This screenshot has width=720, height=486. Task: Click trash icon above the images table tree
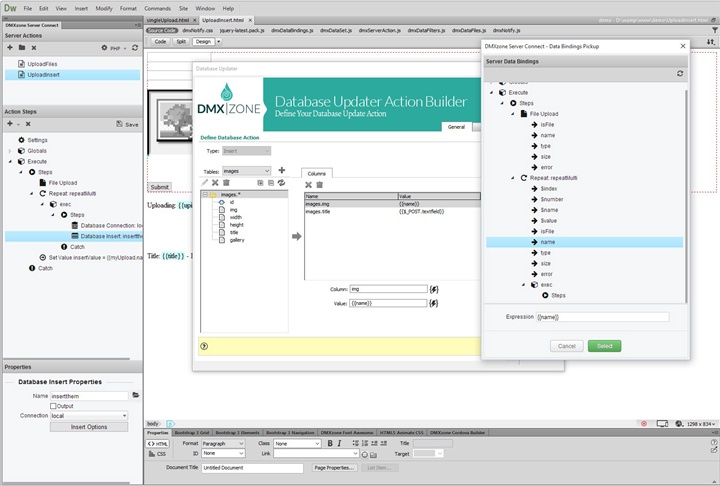pos(226,183)
